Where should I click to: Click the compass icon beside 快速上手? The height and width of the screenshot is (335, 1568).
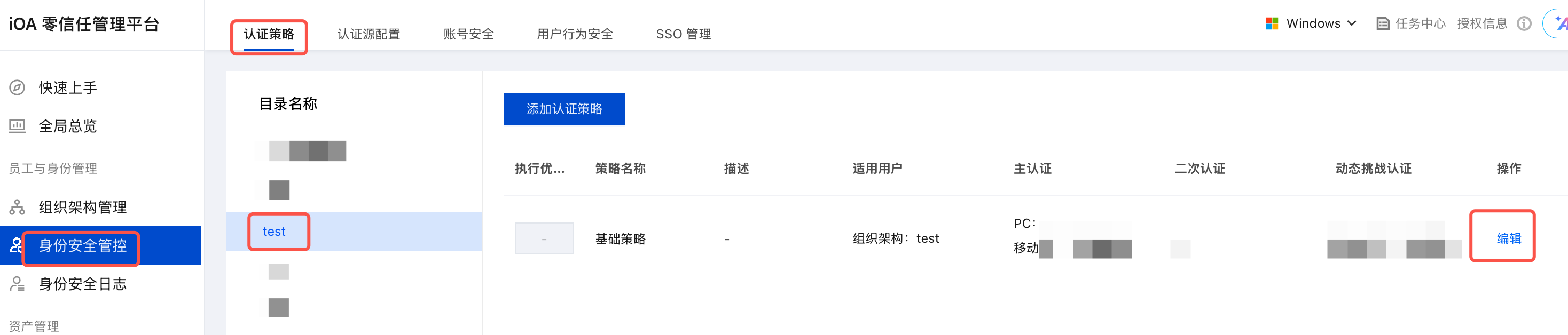17,87
